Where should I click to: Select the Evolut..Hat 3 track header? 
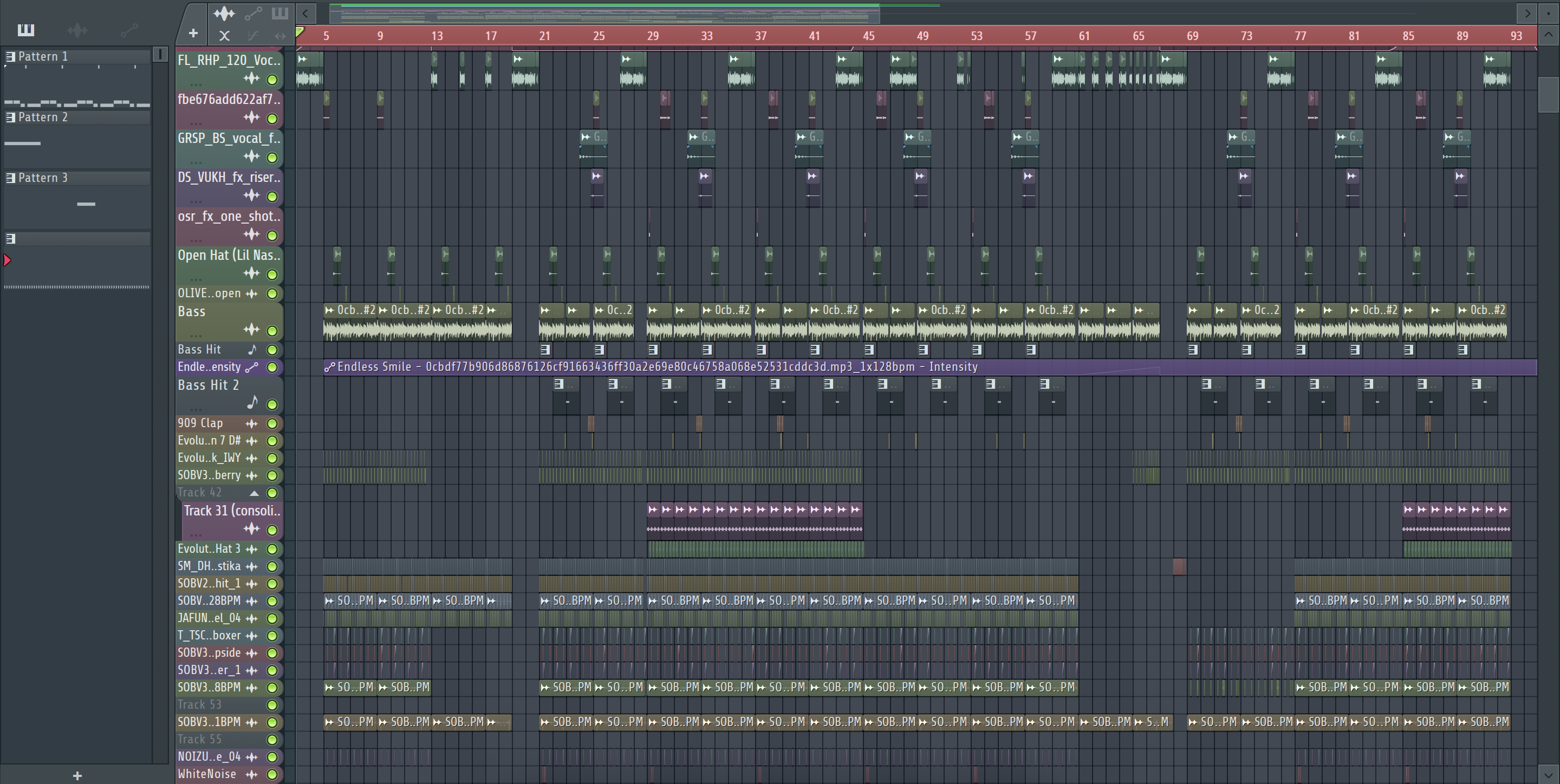click(229, 549)
